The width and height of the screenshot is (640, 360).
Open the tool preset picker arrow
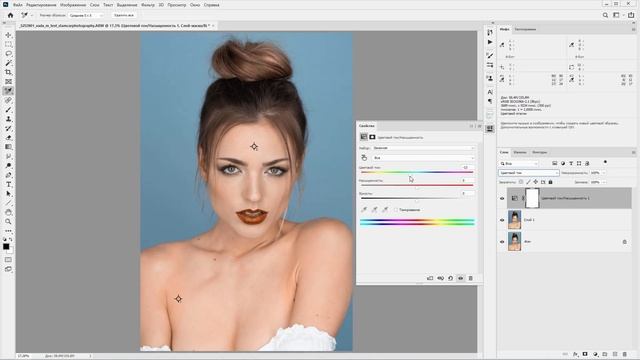point(32,15)
